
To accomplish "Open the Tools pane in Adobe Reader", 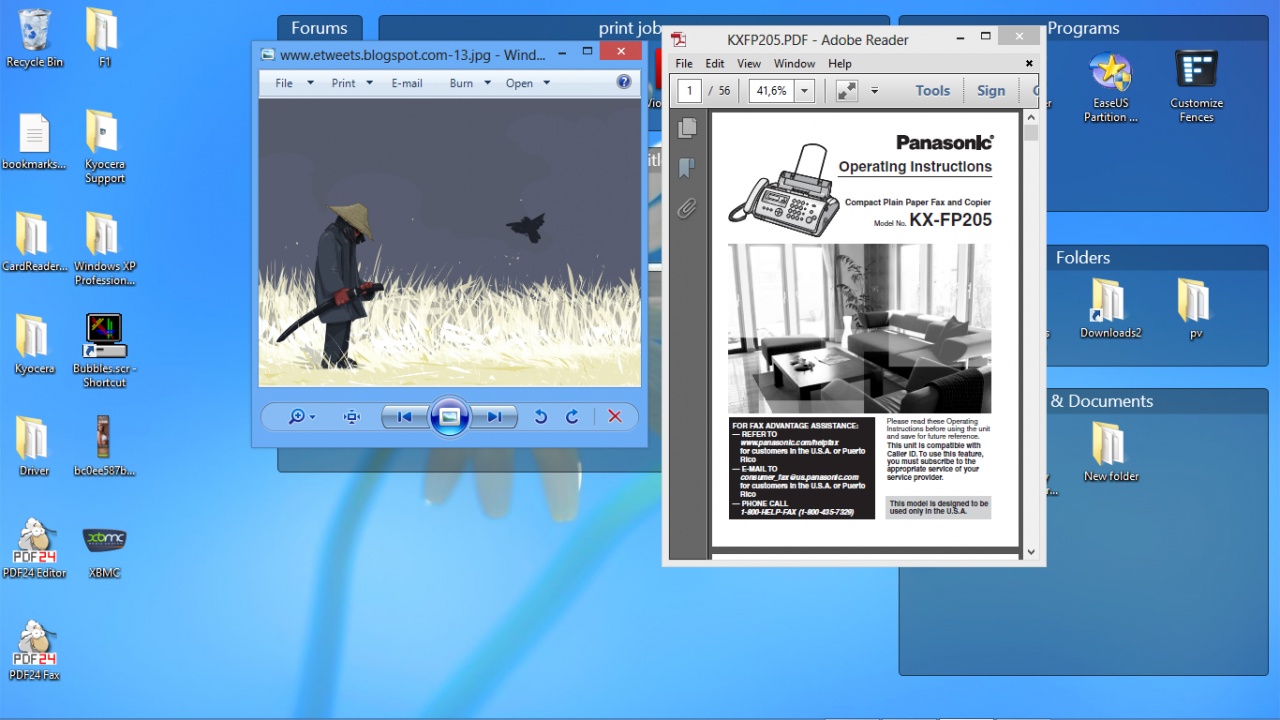I will [x=932, y=91].
